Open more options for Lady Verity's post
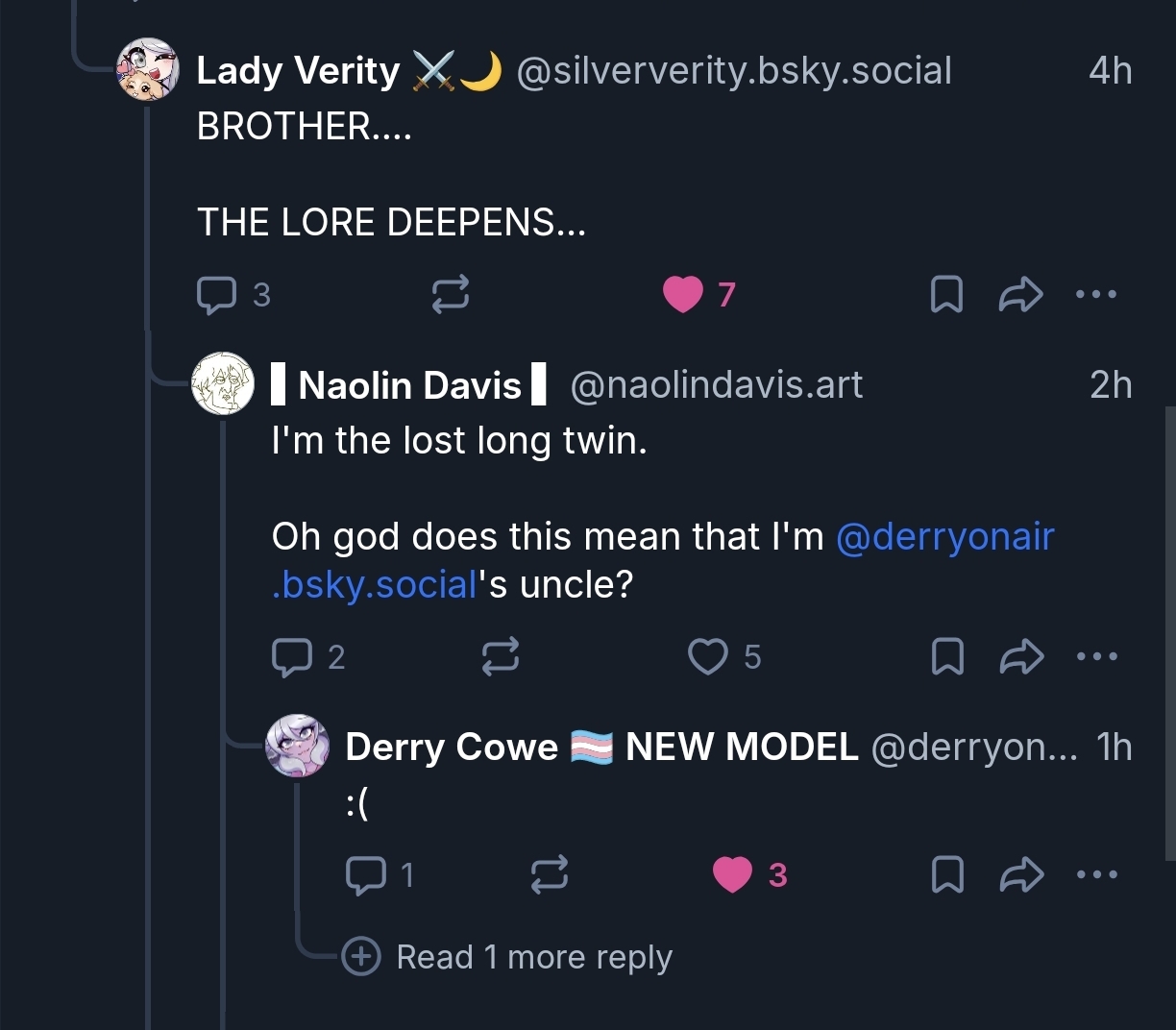1176x1030 pixels. (1096, 294)
